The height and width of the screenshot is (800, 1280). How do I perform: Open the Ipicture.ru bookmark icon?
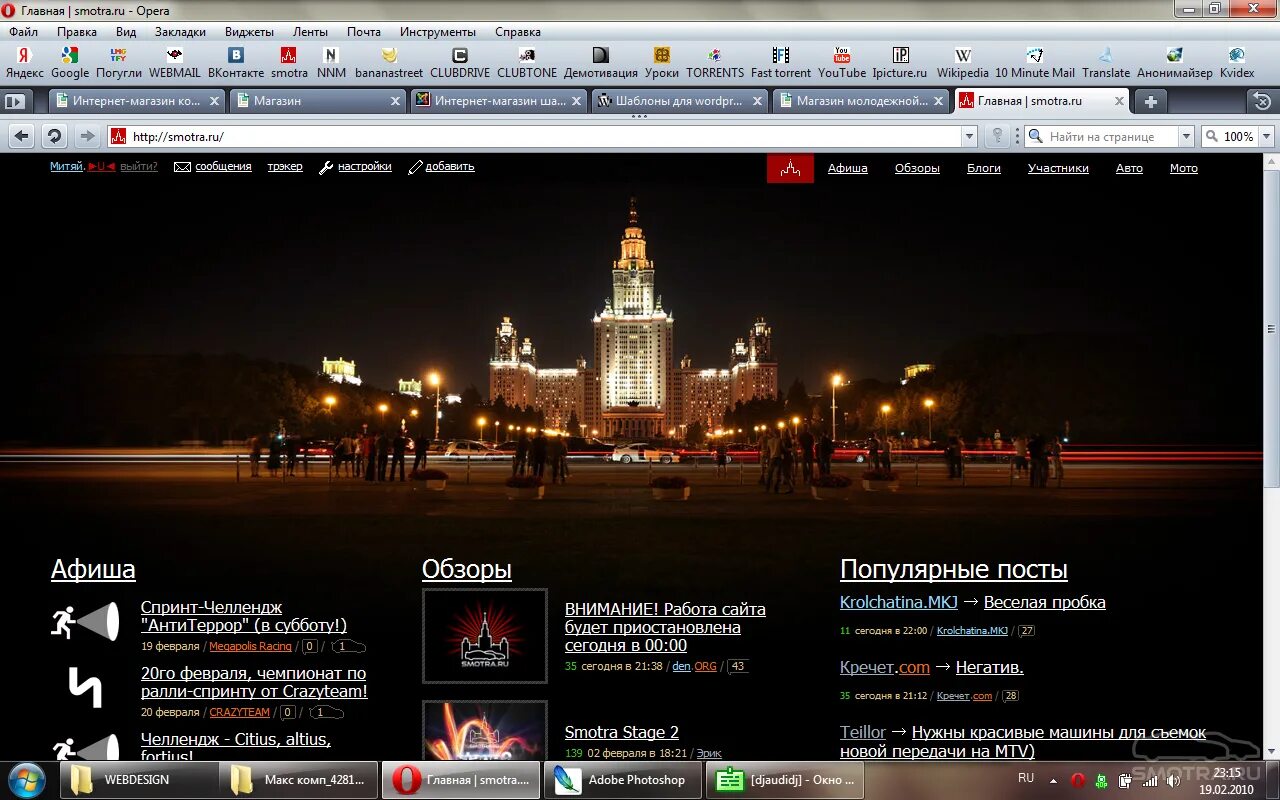coord(900,55)
